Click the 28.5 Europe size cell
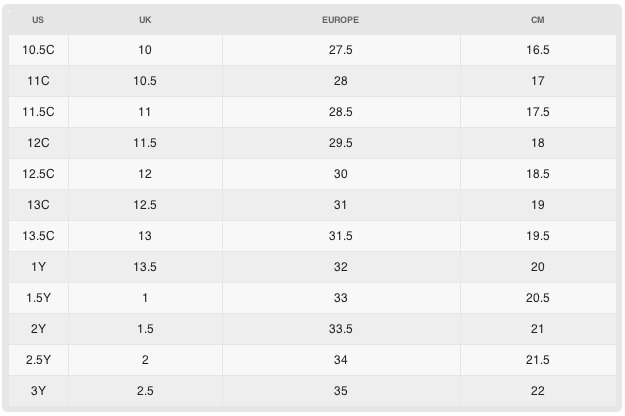The image size is (625, 416). (340, 112)
